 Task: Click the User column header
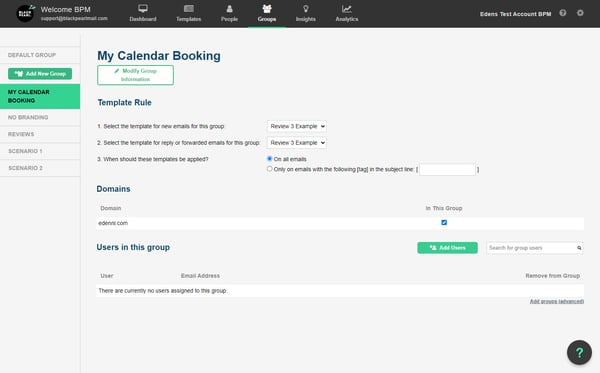point(107,276)
